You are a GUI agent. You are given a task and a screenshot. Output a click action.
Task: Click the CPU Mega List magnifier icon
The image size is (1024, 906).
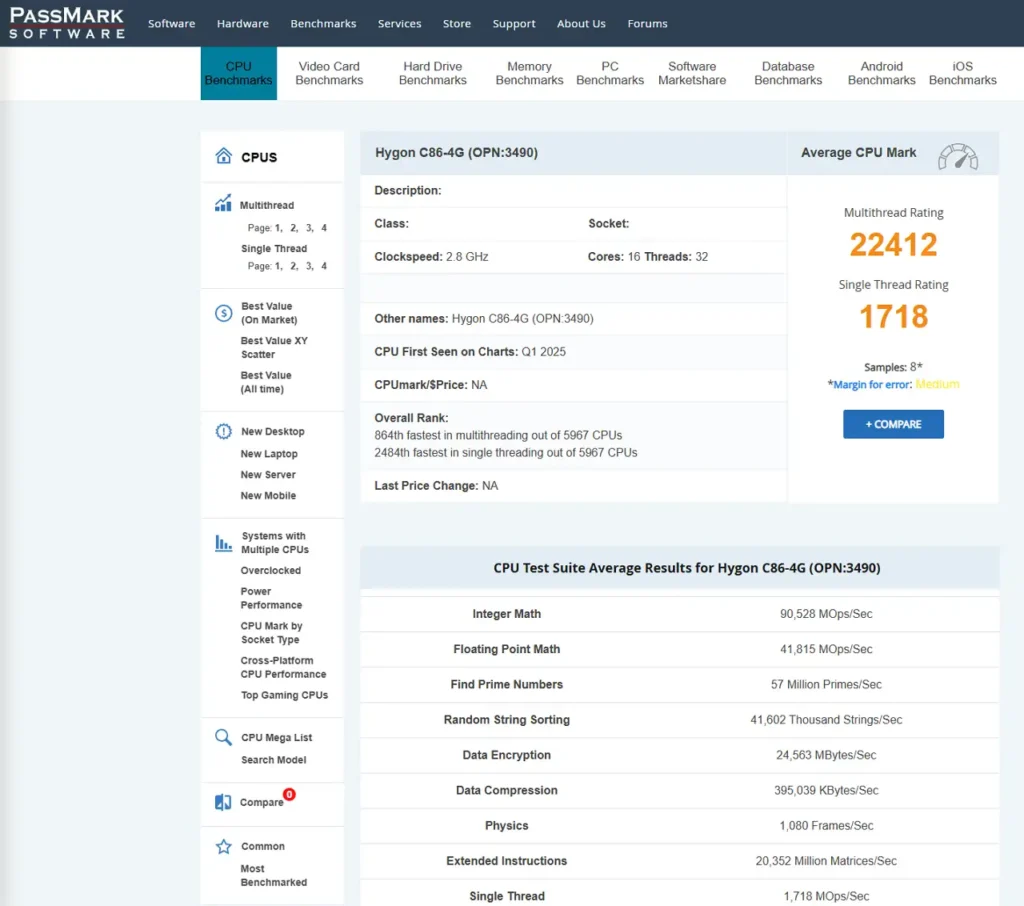pos(223,737)
